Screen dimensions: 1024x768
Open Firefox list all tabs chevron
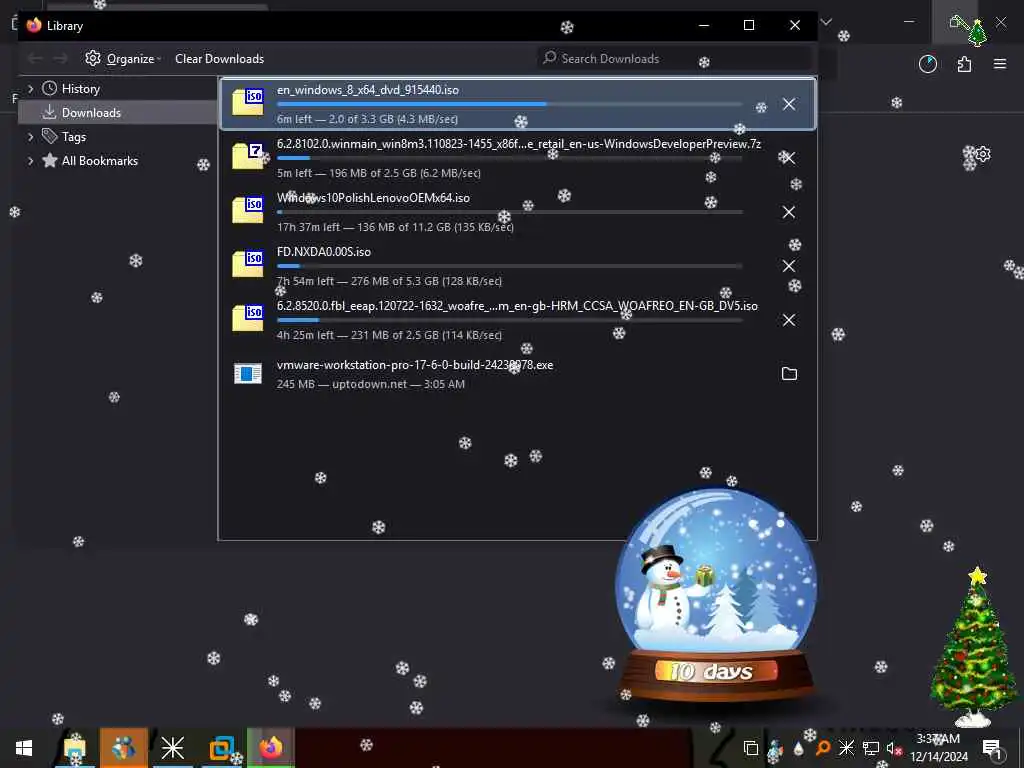(826, 22)
